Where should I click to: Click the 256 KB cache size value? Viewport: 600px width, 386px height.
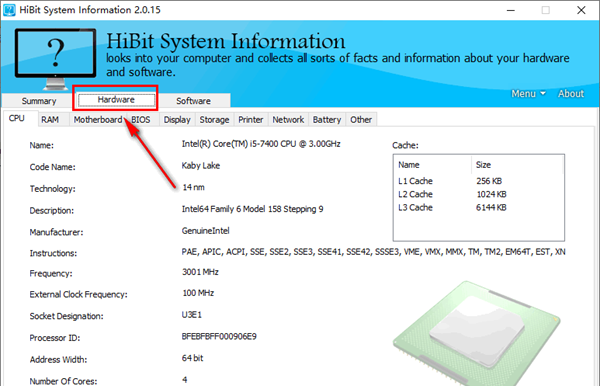[489, 181]
